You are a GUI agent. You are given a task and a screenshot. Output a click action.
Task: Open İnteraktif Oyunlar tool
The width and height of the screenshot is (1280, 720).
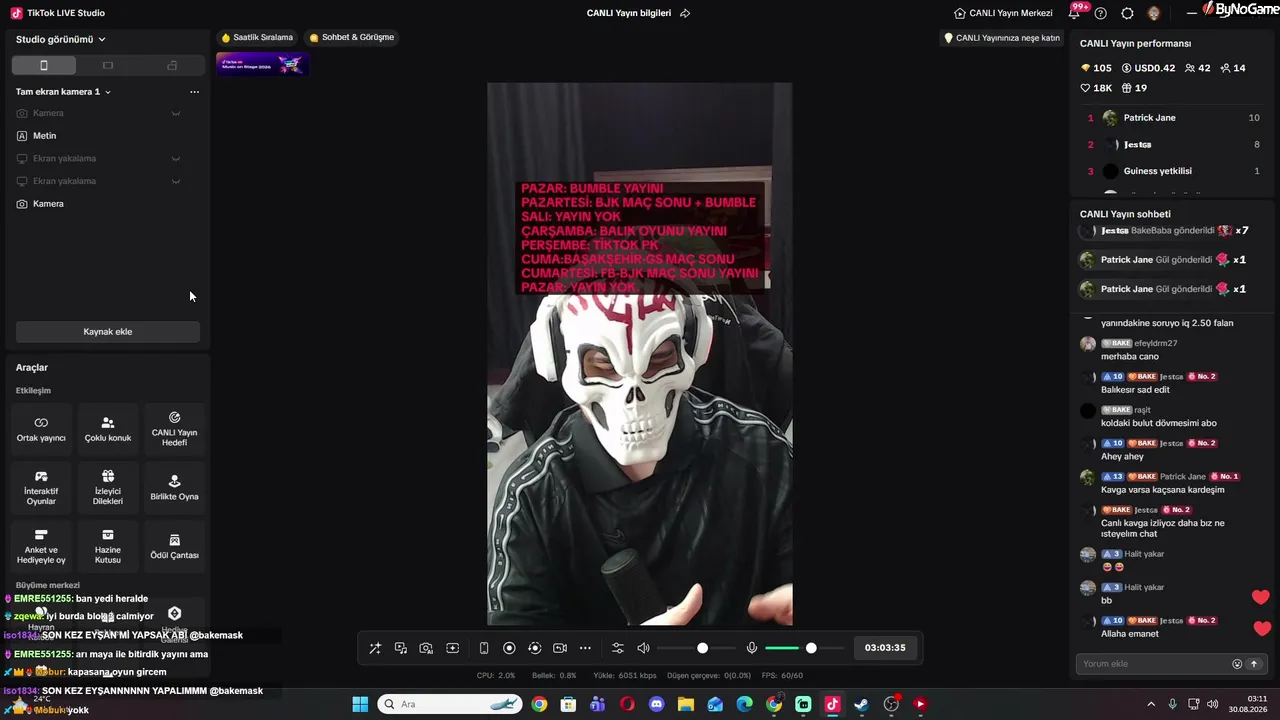coord(41,488)
